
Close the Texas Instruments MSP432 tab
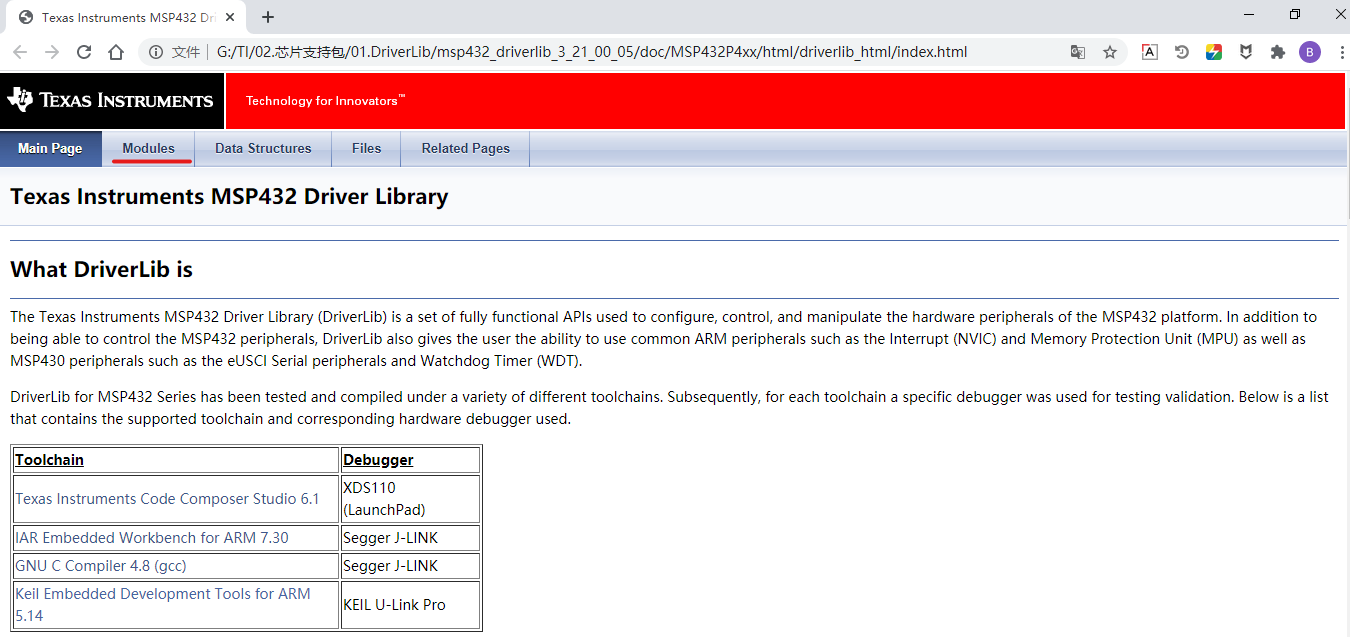[x=229, y=17]
